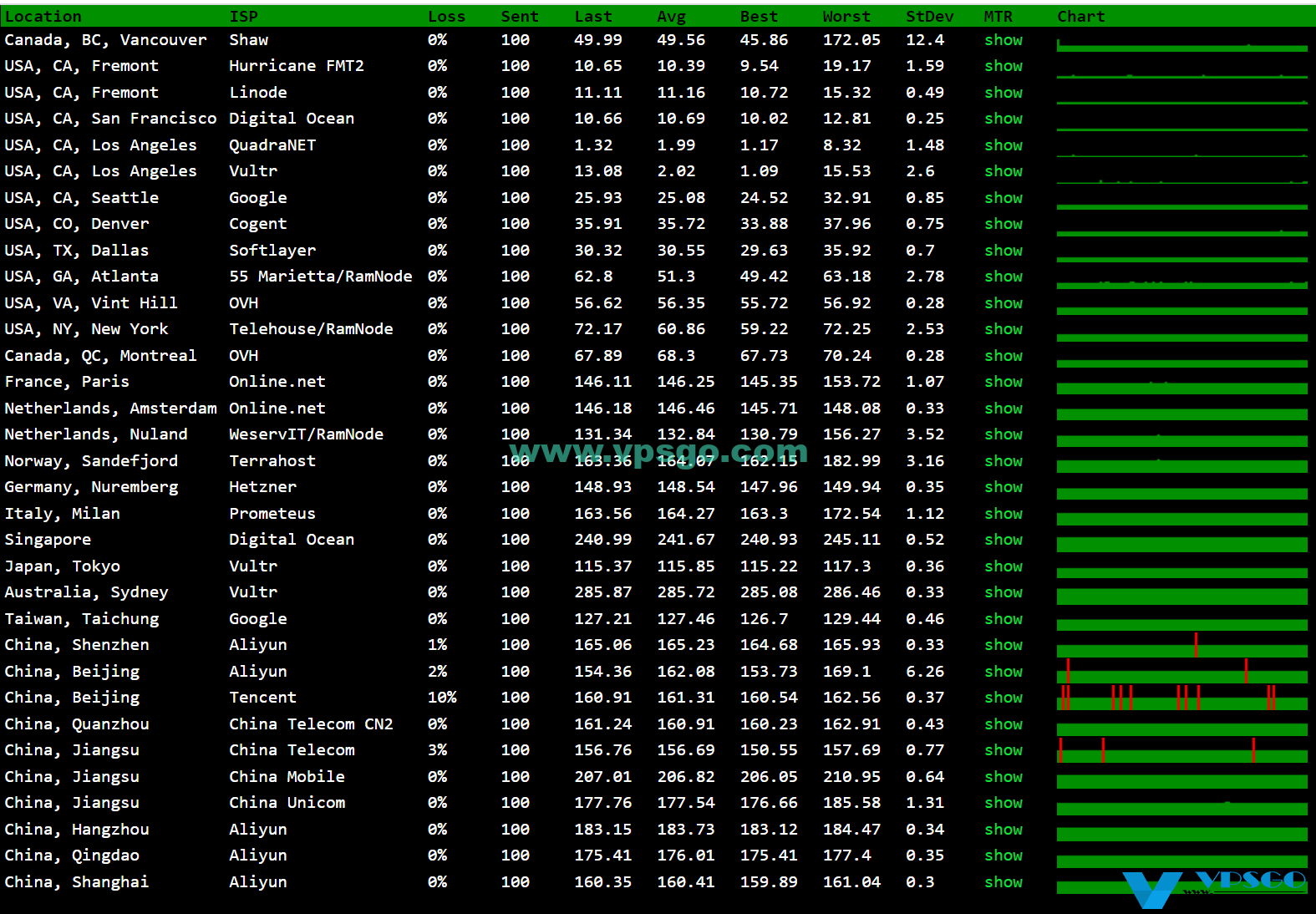The height and width of the screenshot is (914, 1316).
Task: Click 'show' for Tencent Beijing row
Action: 1004,698
